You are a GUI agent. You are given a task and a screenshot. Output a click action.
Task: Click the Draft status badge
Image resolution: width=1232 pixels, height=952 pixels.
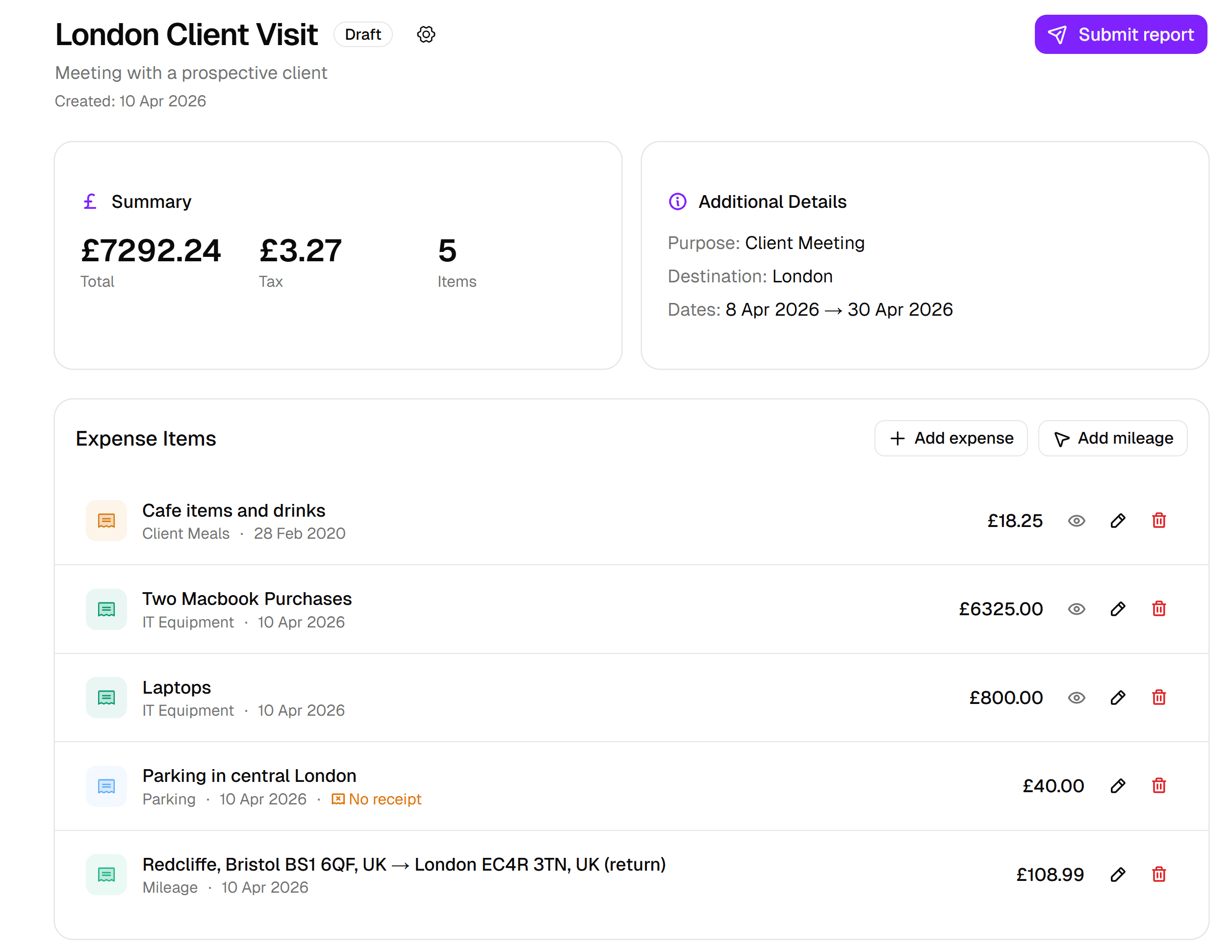coord(363,34)
